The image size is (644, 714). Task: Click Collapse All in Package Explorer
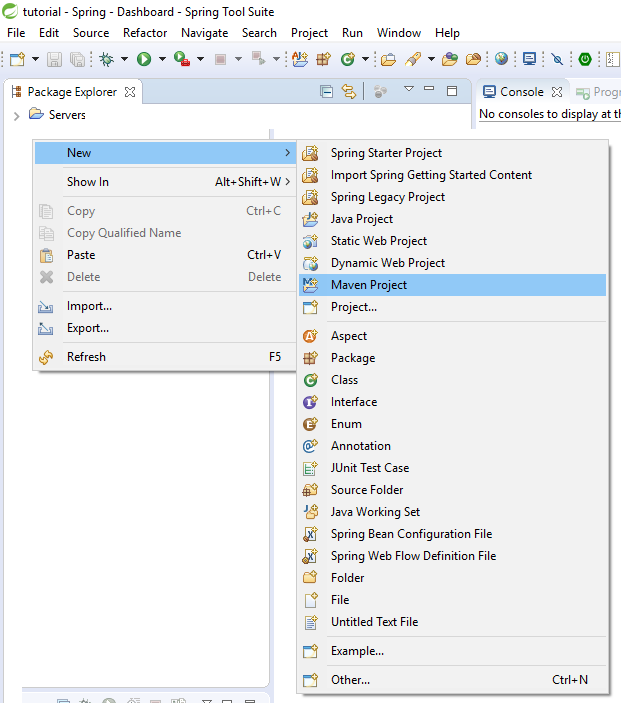click(x=326, y=92)
